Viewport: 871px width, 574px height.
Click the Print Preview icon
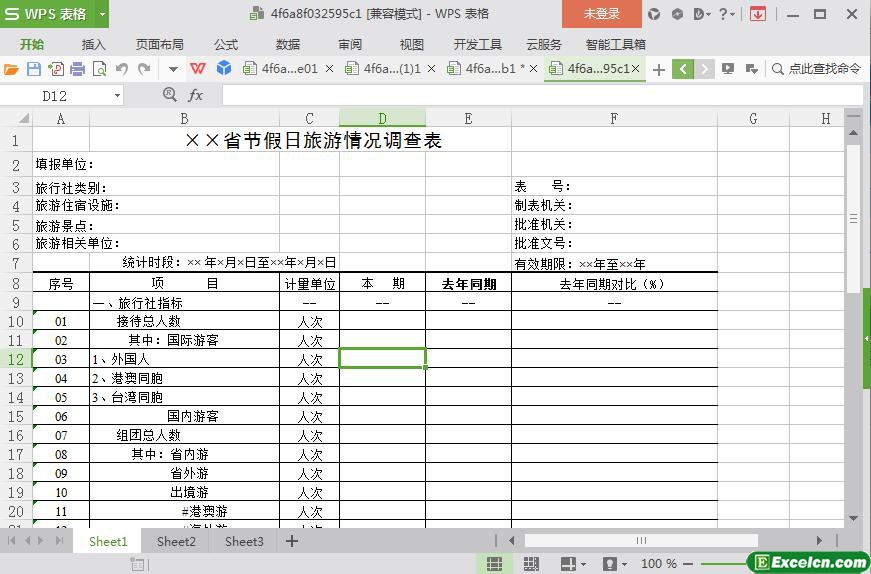(99, 69)
